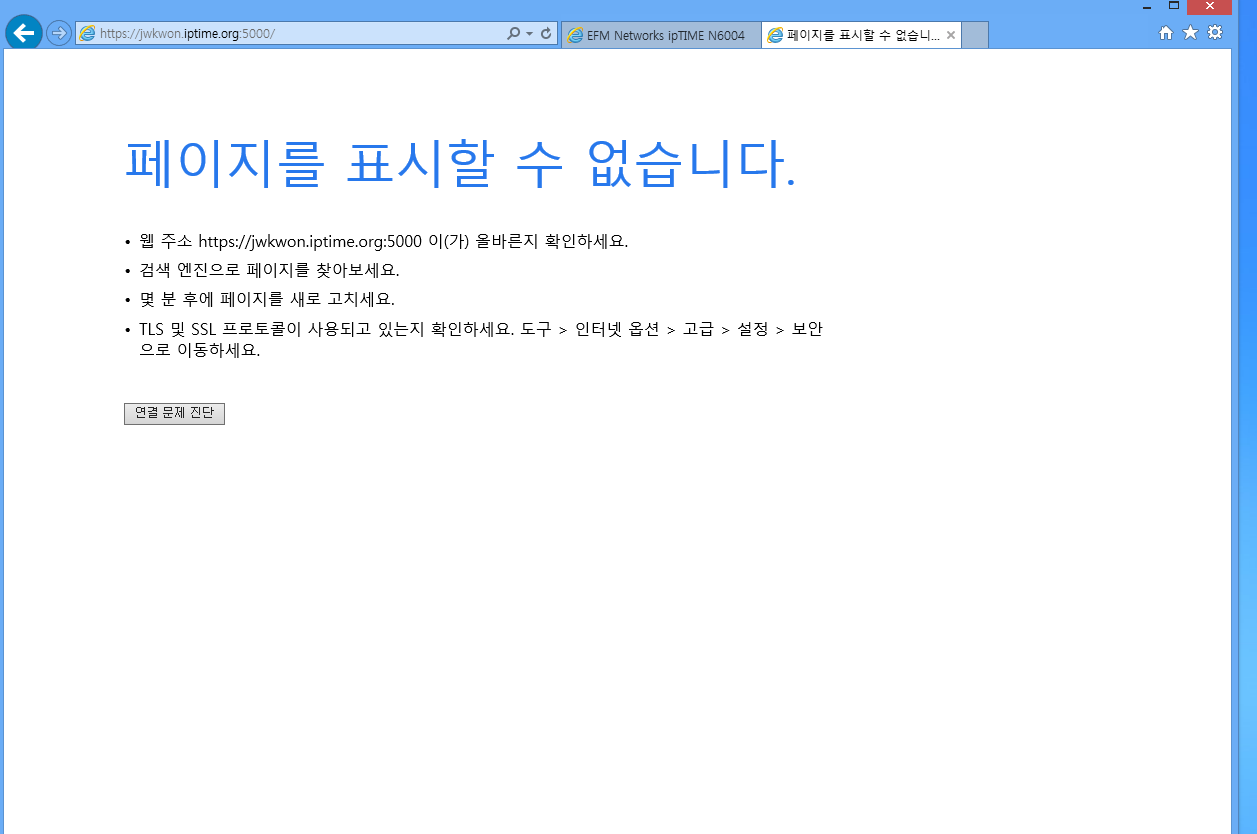Click the IE site icon in address bar
This screenshot has width=1257, height=834.
point(88,34)
